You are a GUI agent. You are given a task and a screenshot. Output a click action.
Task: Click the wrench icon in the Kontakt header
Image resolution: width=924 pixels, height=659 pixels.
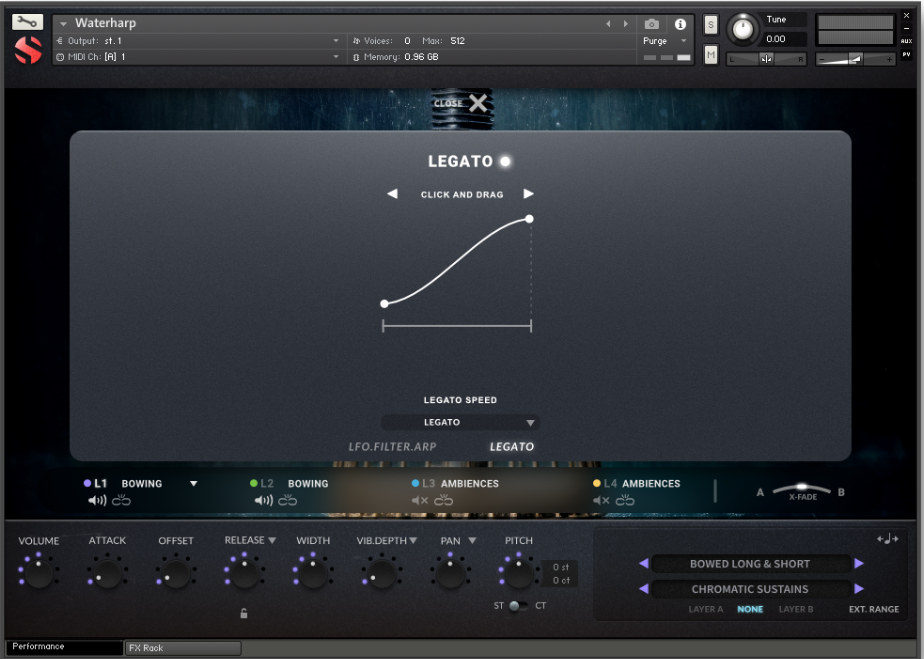pyautogui.click(x=27, y=22)
